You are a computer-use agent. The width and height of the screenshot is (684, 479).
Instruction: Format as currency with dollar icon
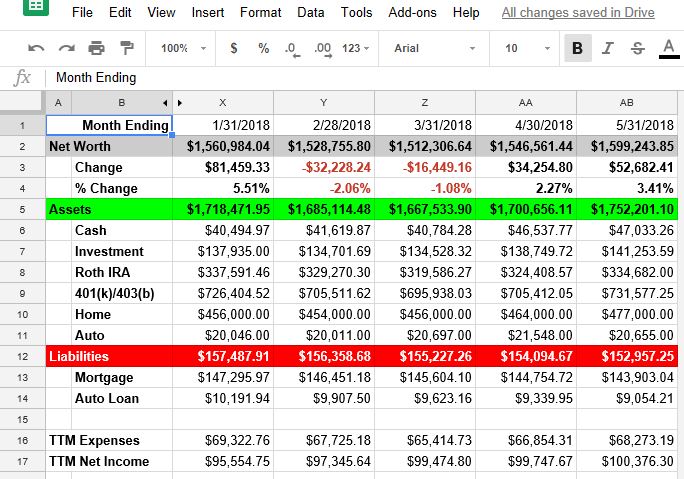[234, 48]
